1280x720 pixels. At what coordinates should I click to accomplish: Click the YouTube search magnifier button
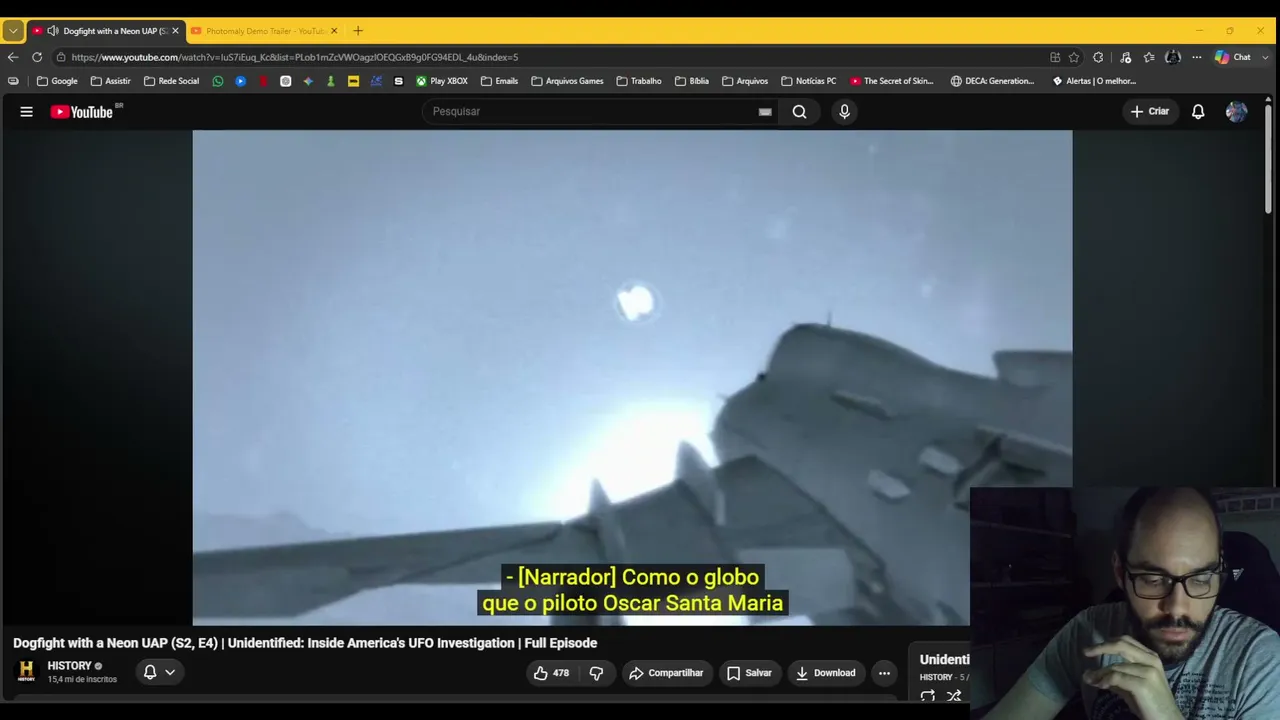(x=799, y=112)
